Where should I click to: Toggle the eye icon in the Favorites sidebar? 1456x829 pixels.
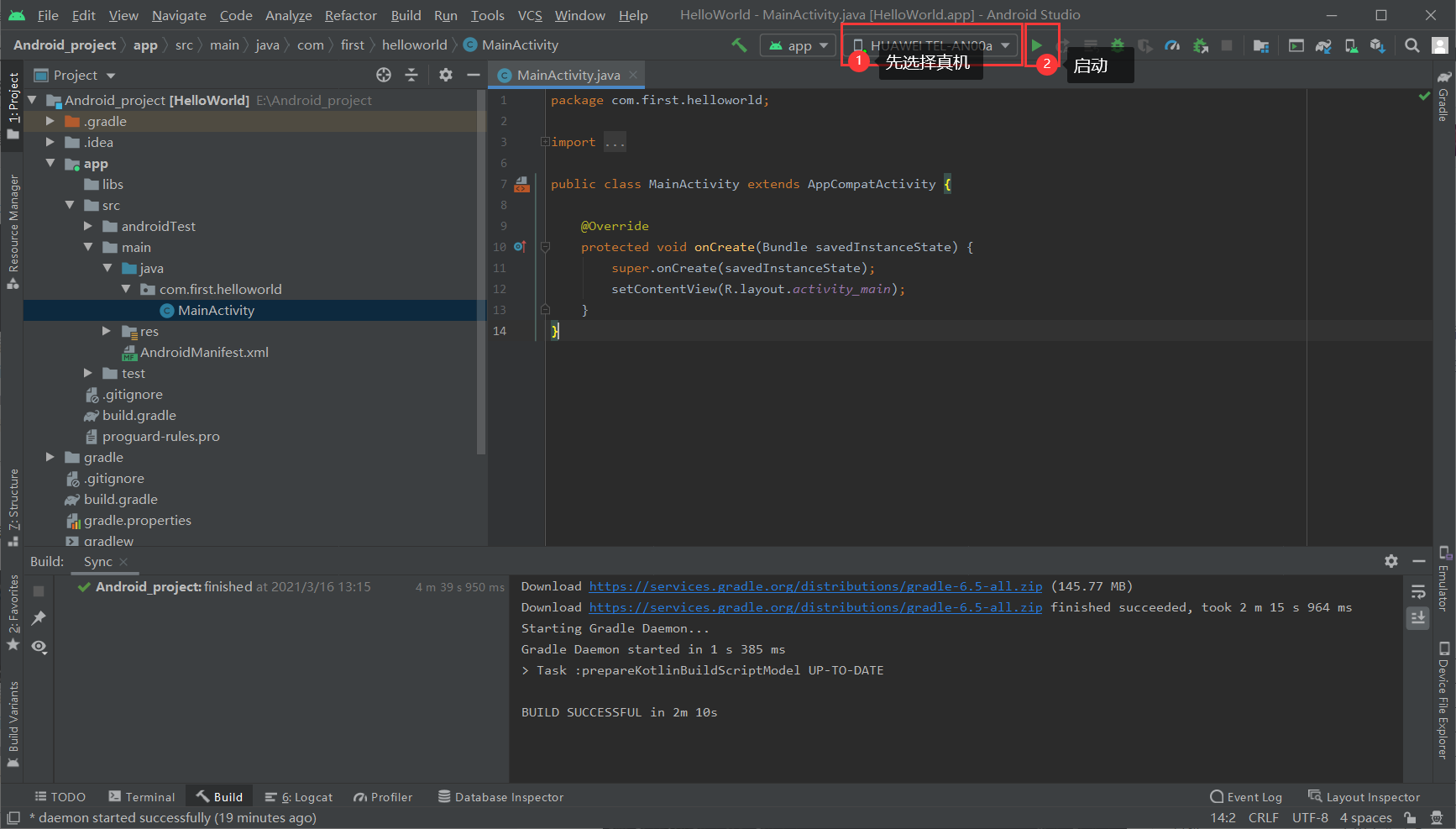click(38, 647)
